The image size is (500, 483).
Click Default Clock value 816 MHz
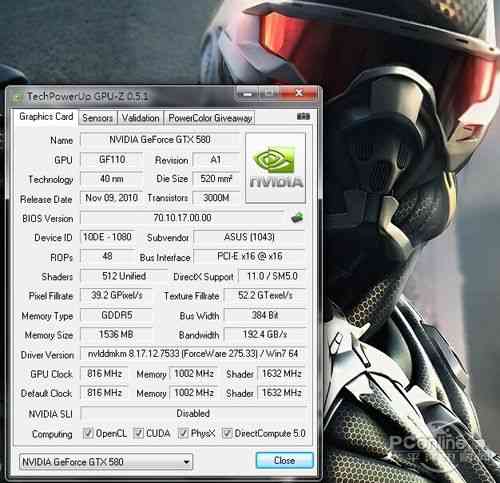pyautogui.click(x=104, y=393)
